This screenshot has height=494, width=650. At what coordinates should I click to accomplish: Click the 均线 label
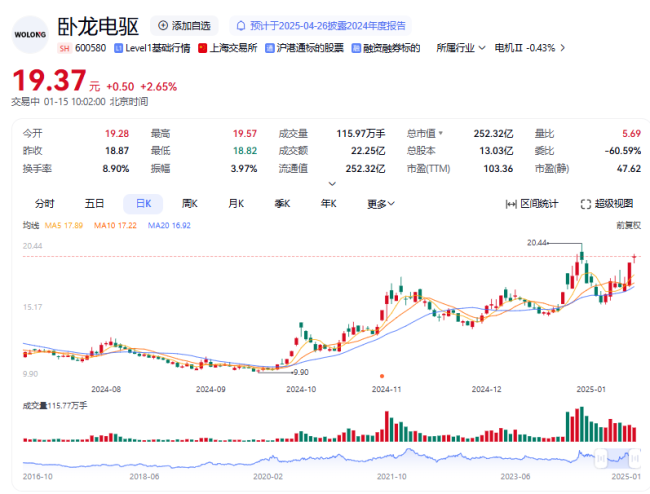click(x=31, y=225)
